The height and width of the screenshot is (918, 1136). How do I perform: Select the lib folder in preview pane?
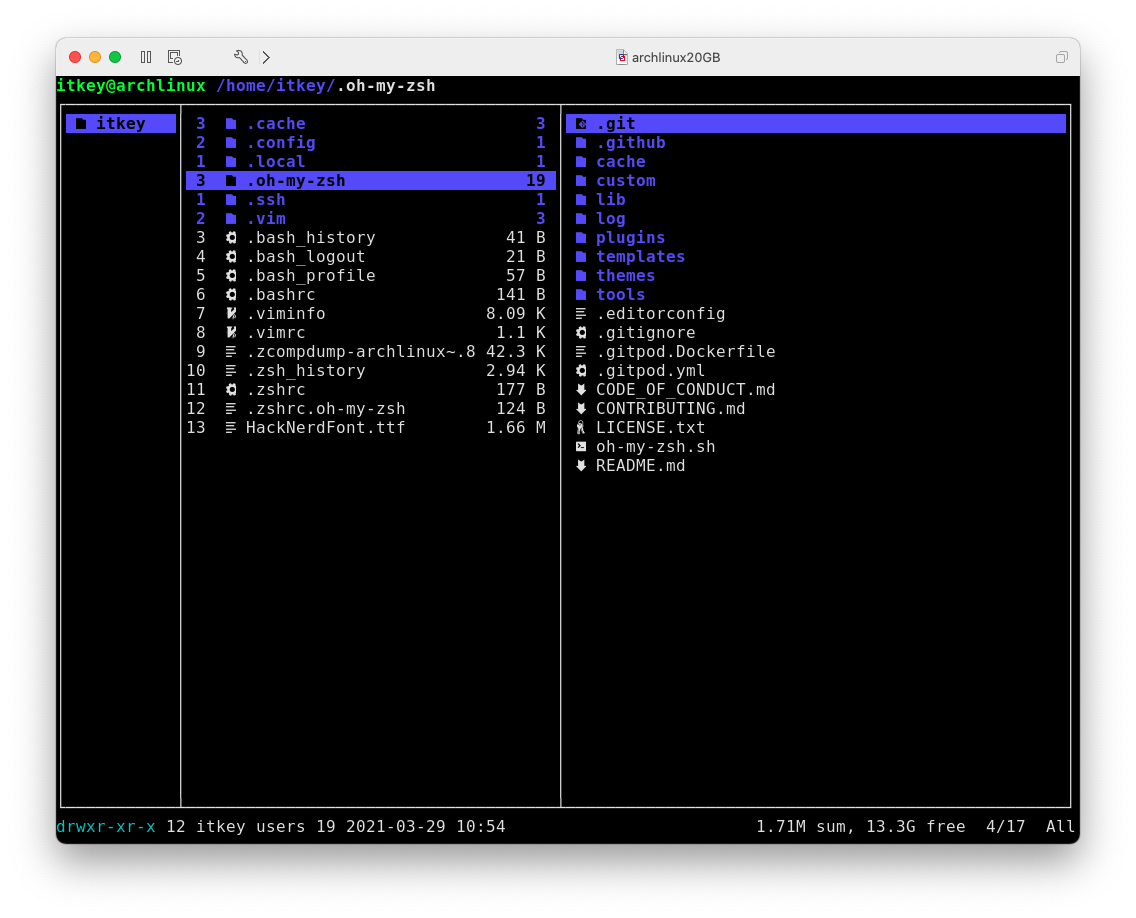tap(611, 200)
